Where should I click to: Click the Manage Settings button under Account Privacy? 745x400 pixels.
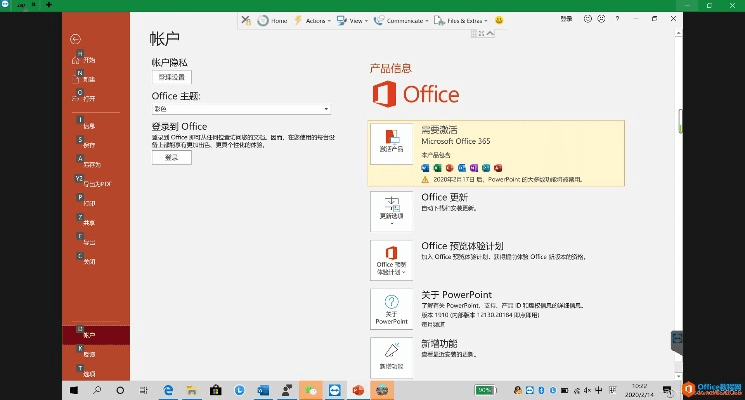click(171, 77)
